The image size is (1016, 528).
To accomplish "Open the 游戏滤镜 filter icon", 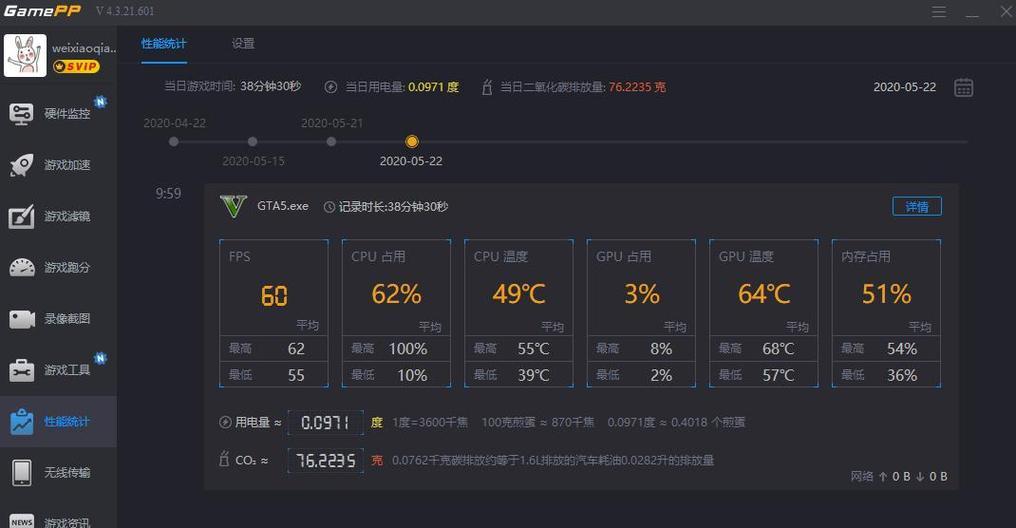I will click(x=21, y=216).
